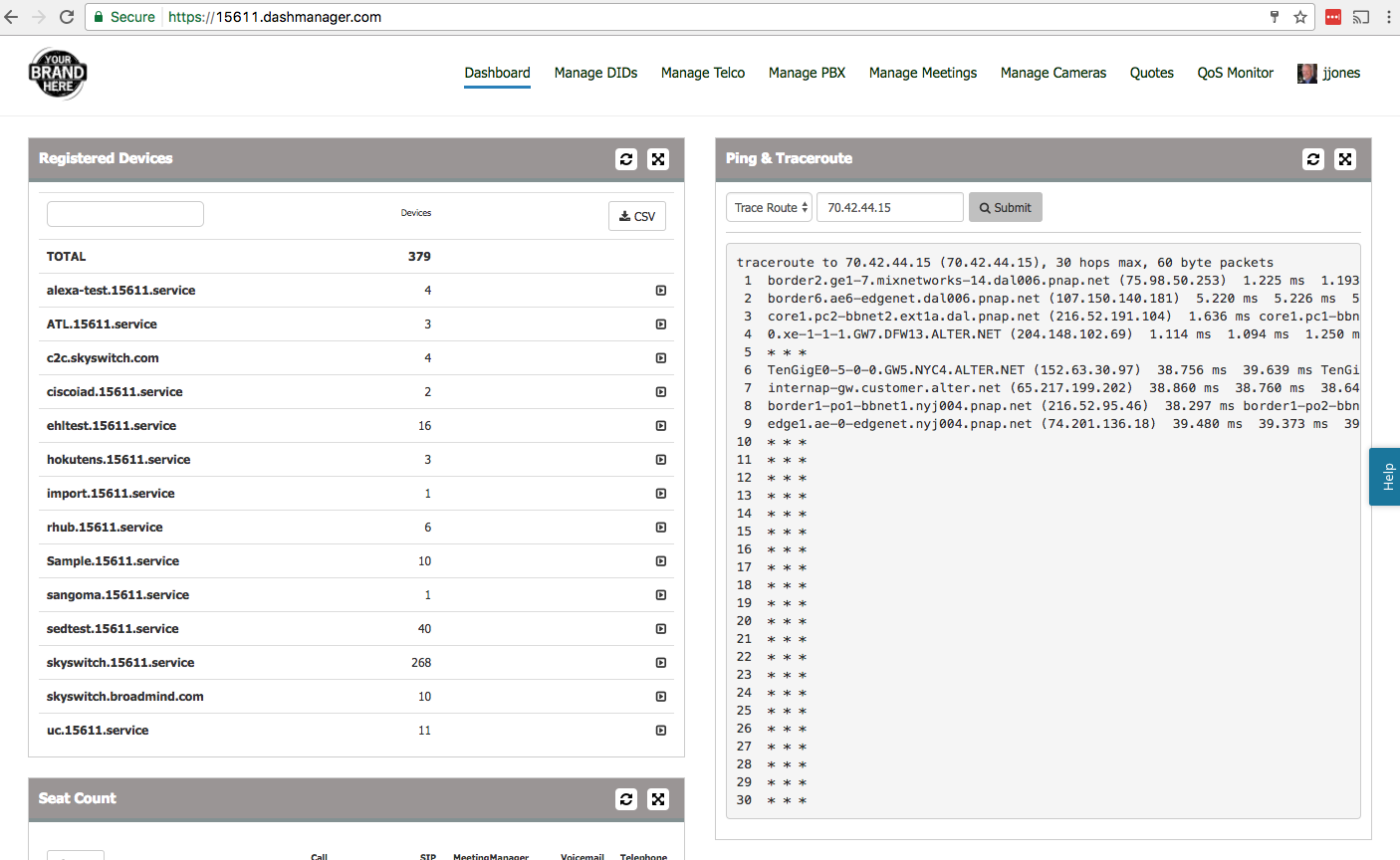
Task: Switch to the Manage PBX tab
Action: pos(807,73)
